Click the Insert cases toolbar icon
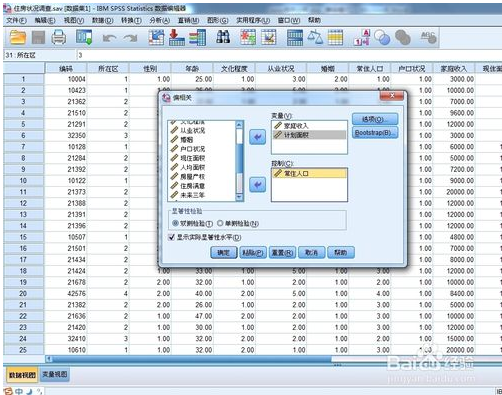The image size is (502, 395). click(x=248, y=37)
